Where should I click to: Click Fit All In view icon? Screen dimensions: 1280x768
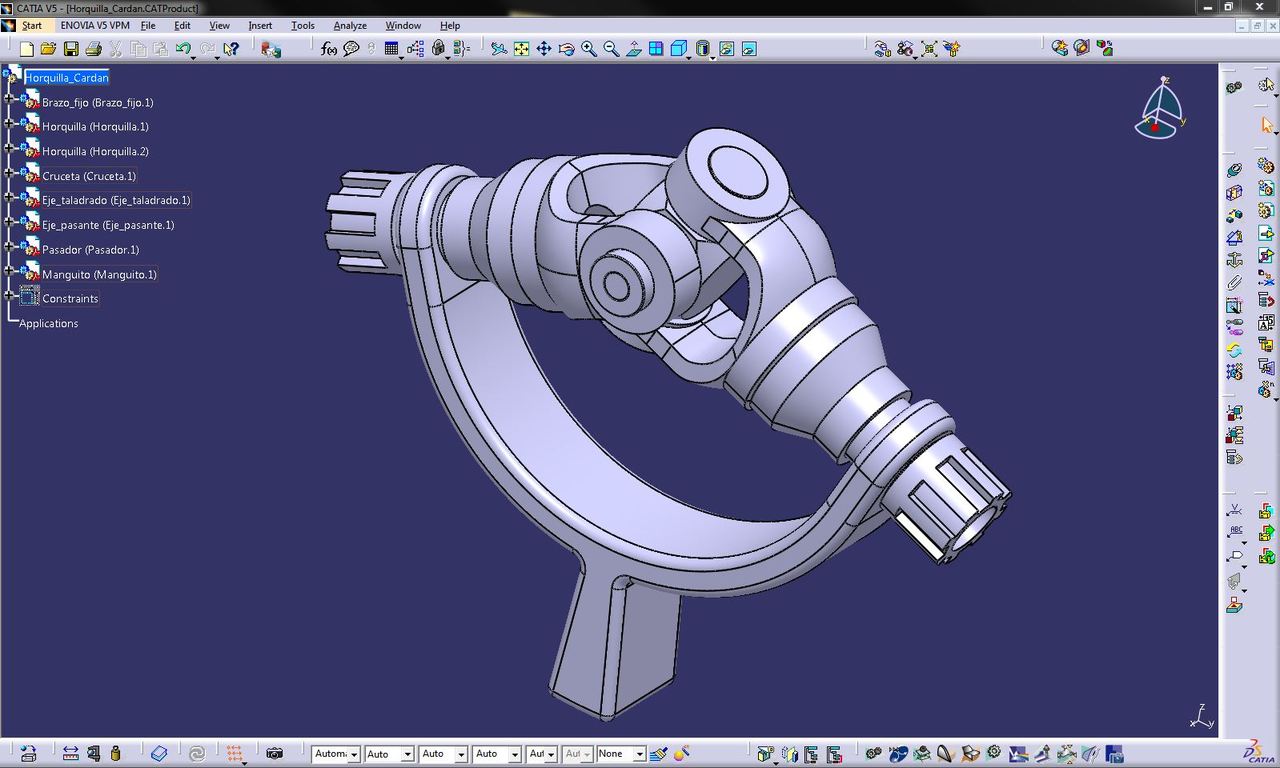(521, 48)
